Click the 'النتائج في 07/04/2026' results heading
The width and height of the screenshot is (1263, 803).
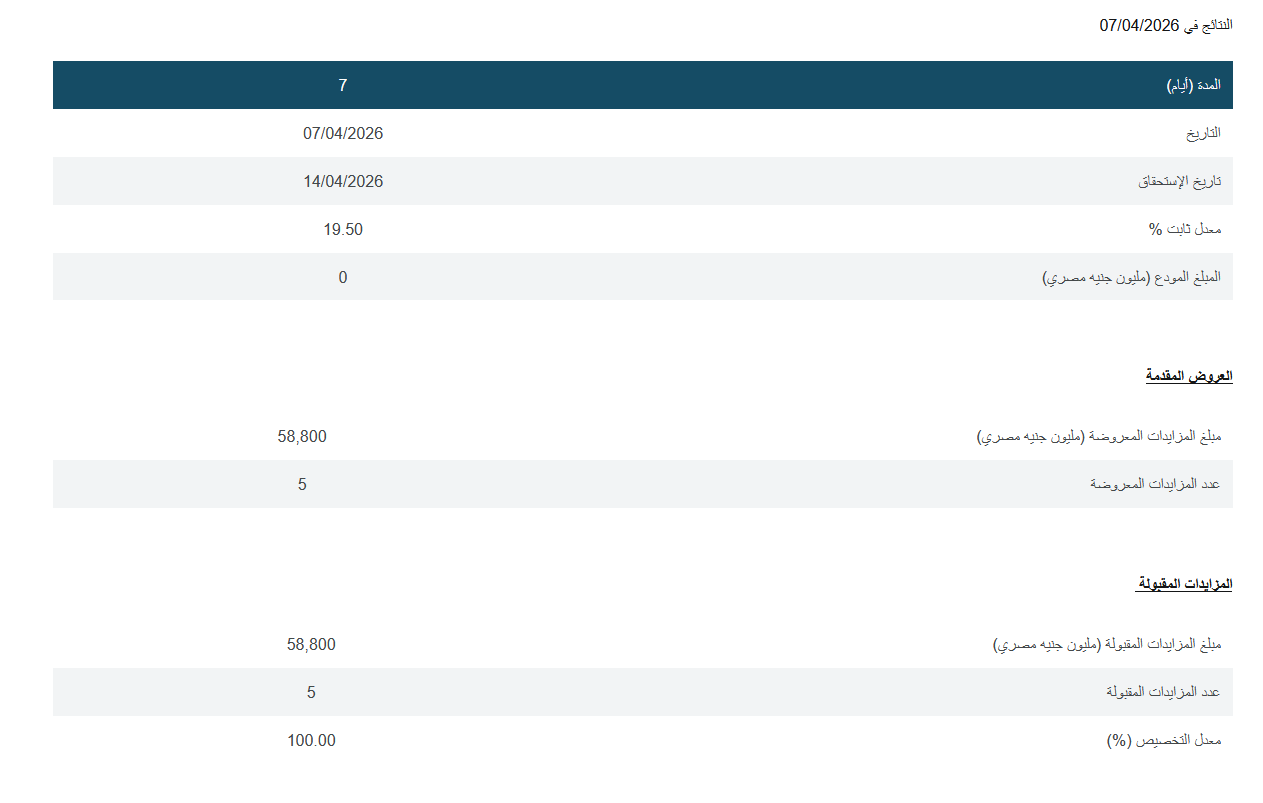[x=1165, y=25]
